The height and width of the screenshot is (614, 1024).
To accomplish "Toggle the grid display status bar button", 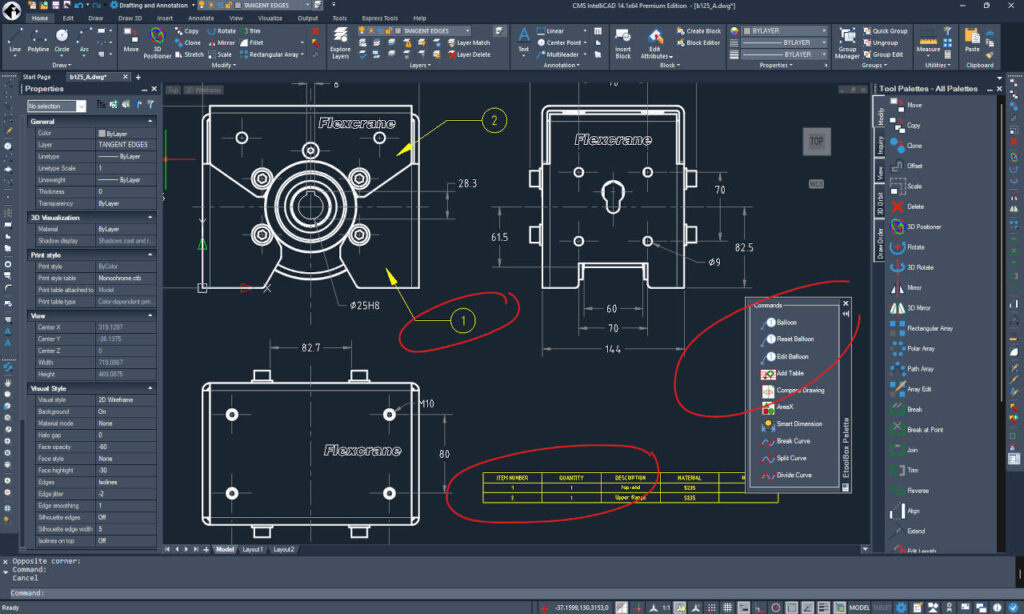I will (727, 607).
